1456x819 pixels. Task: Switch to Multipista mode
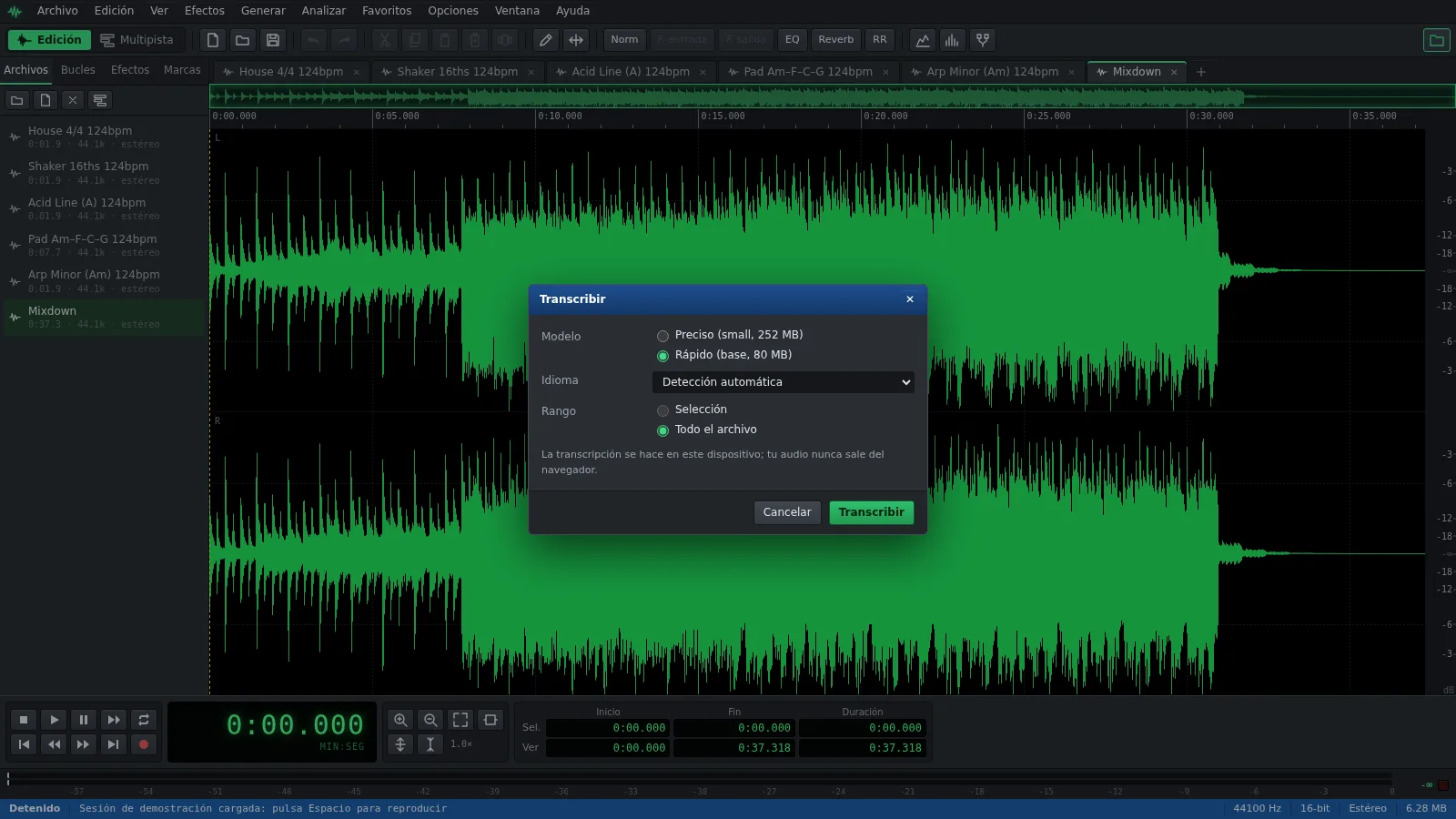click(136, 40)
